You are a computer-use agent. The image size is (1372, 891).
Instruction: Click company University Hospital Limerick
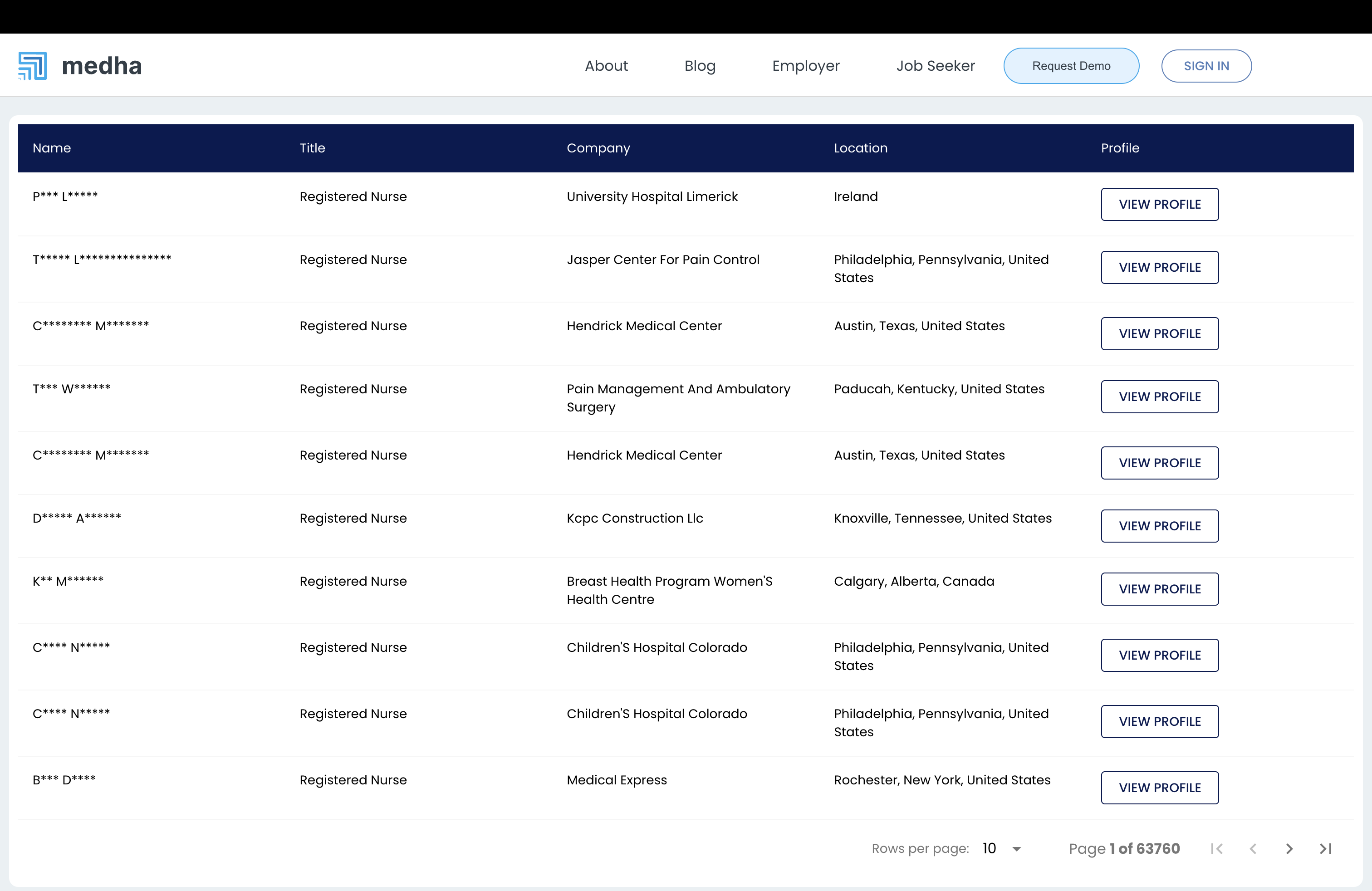coord(652,196)
